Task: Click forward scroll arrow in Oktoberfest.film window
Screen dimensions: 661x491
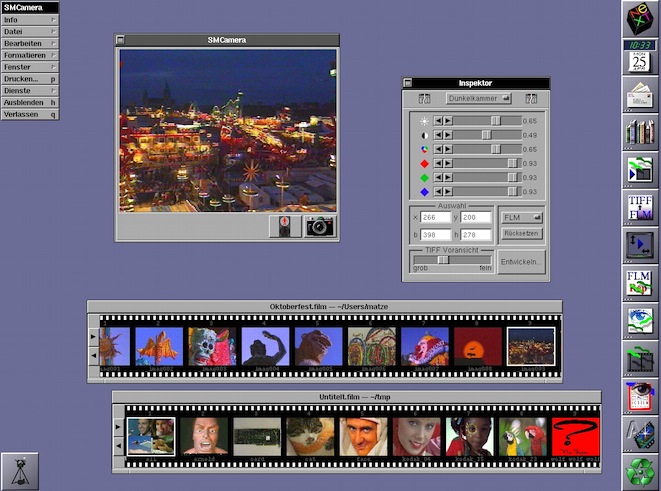Action: (94, 336)
